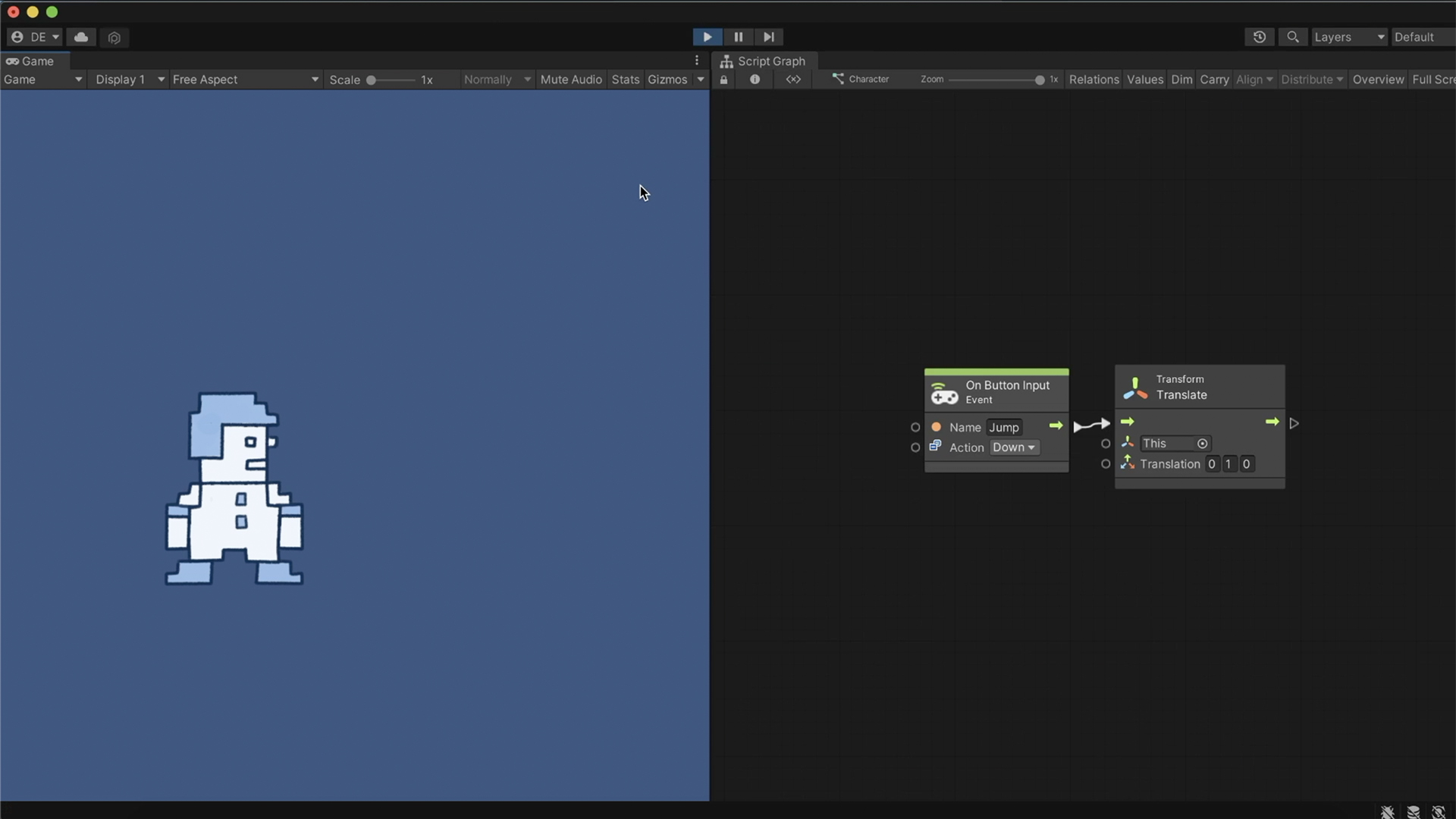
Task: Click the Translation Z value field
Action: tap(1246, 463)
